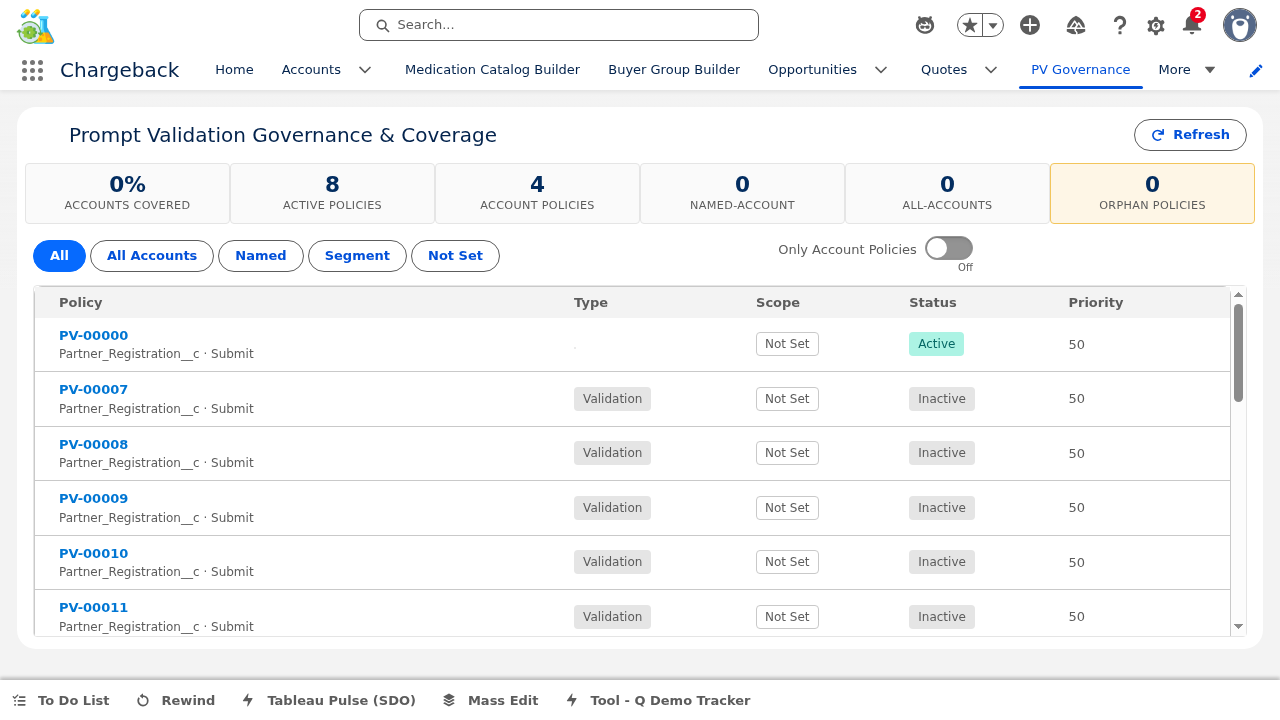The height and width of the screenshot is (720, 1280).
Task: Click the search magnifier icon
Action: point(382,25)
